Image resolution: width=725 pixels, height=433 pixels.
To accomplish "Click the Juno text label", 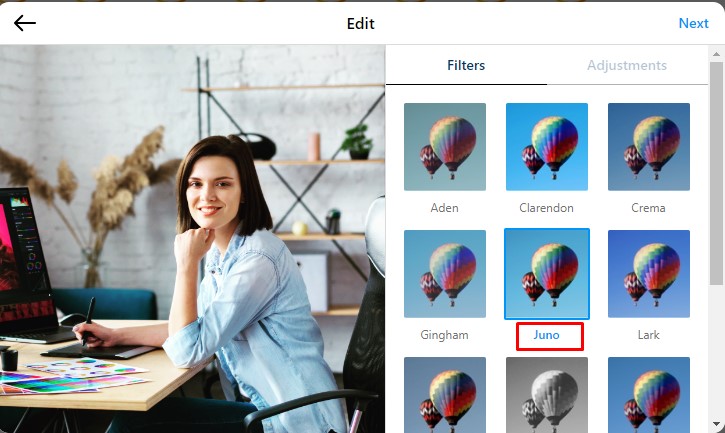I will [x=547, y=335].
